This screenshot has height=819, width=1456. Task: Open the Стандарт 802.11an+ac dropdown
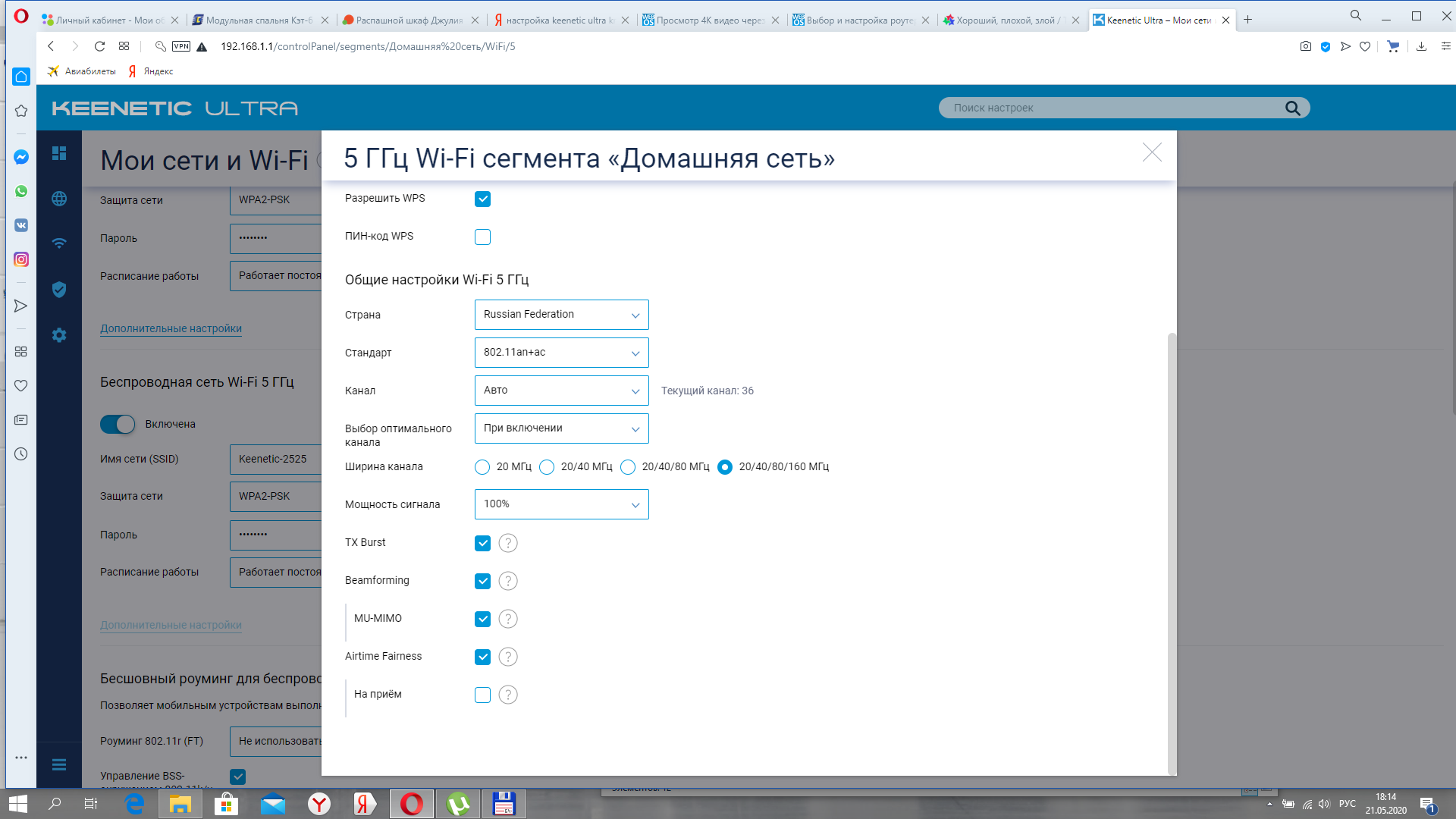point(561,353)
